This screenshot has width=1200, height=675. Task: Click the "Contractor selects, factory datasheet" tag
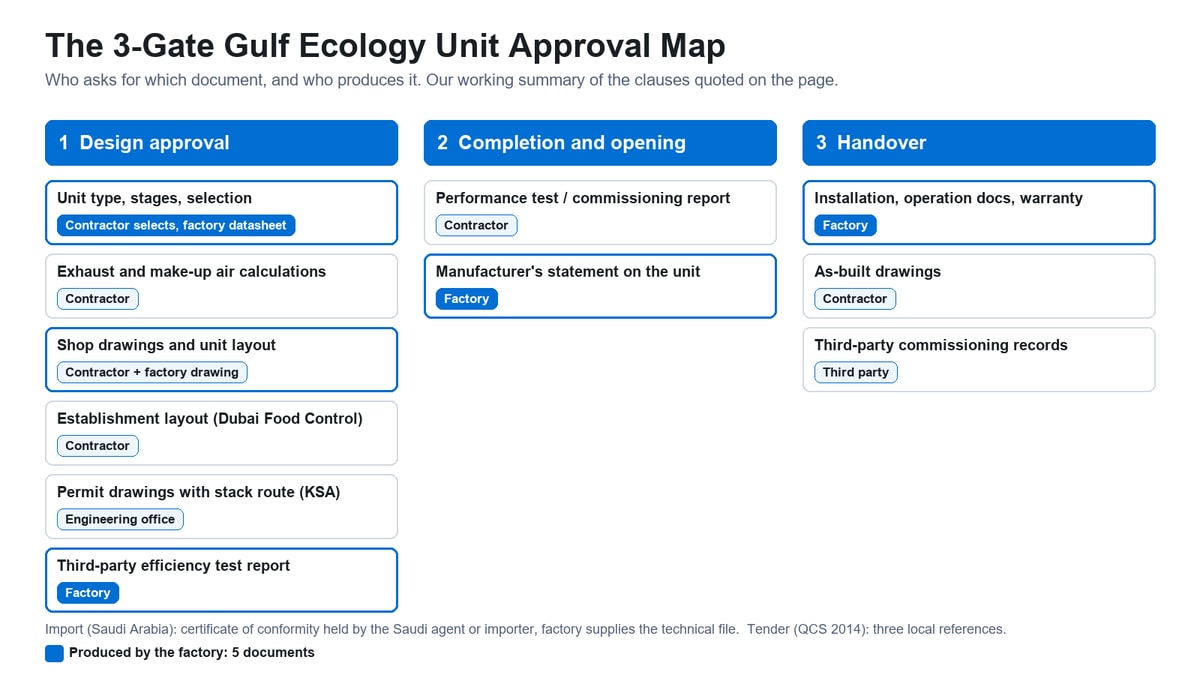[x=176, y=226]
